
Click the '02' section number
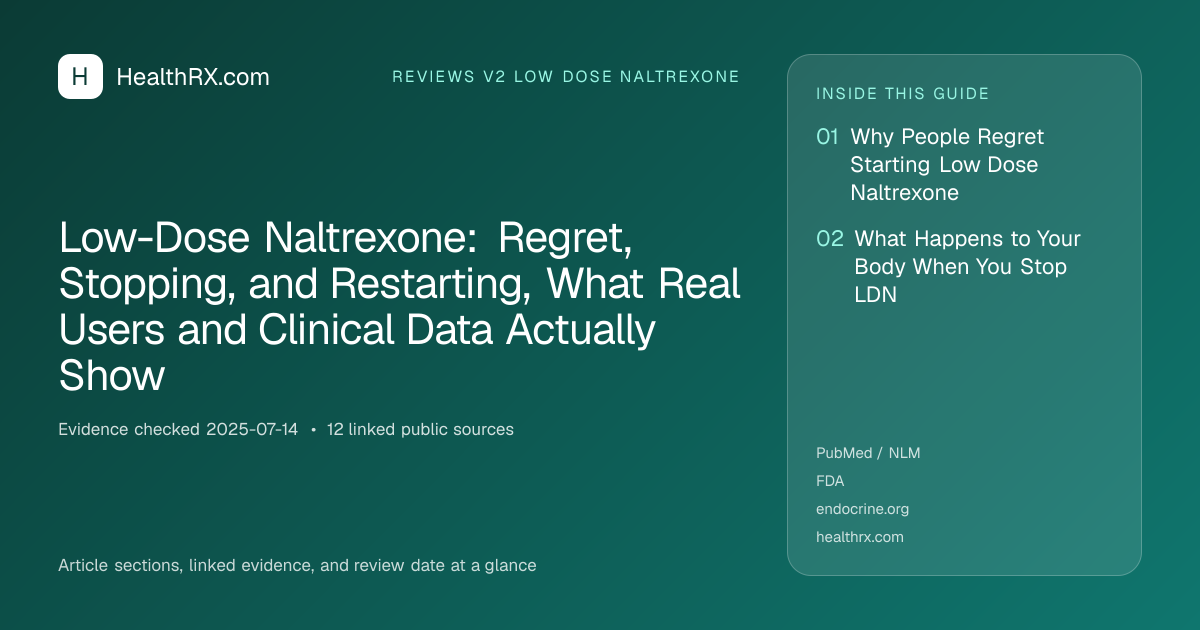(830, 239)
